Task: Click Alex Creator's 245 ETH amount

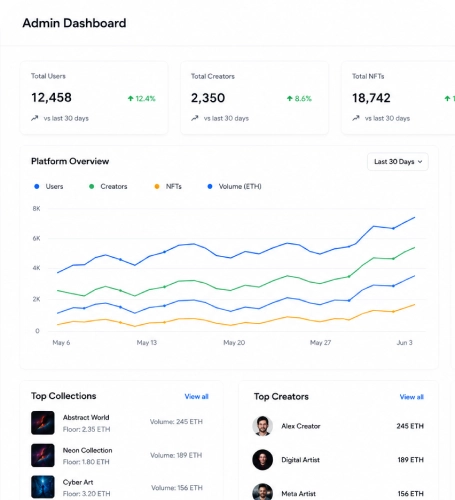Action: point(410,426)
